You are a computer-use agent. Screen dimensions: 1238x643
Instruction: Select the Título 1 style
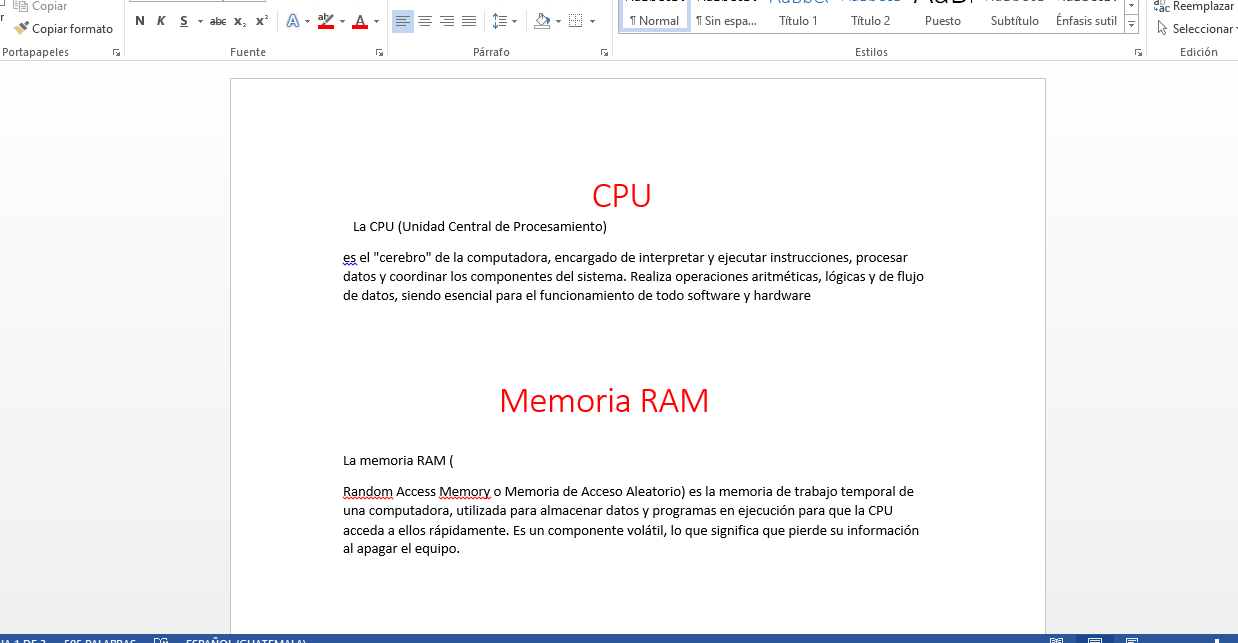coord(798,20)
